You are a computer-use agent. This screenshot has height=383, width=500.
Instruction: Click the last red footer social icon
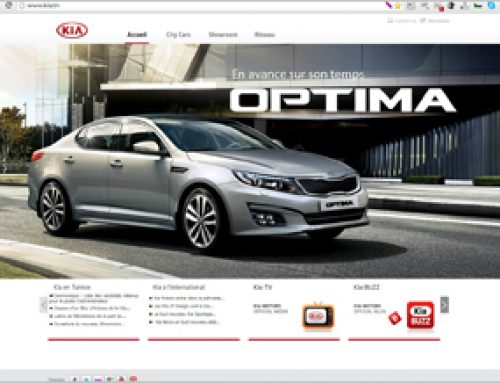[133, 379]
